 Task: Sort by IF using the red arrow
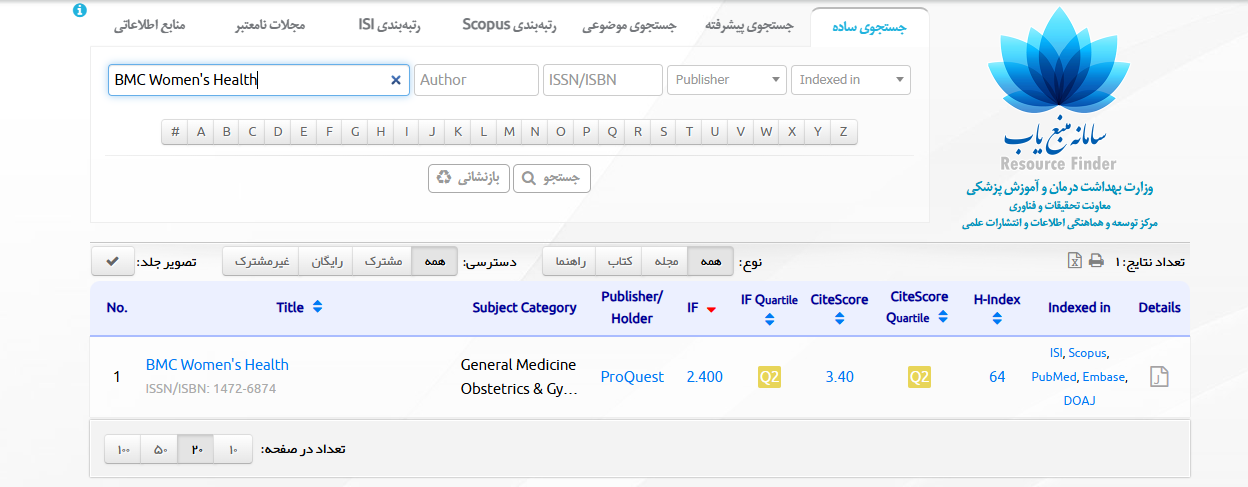pos(711,309)
